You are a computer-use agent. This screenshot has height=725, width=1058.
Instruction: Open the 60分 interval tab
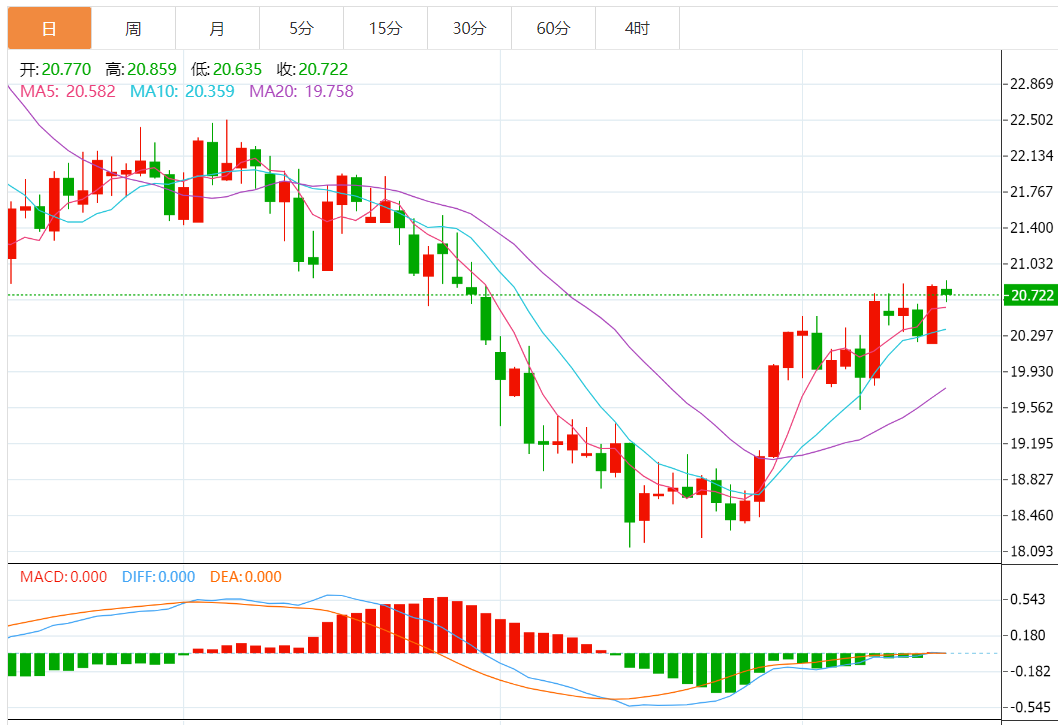point(553,28)
